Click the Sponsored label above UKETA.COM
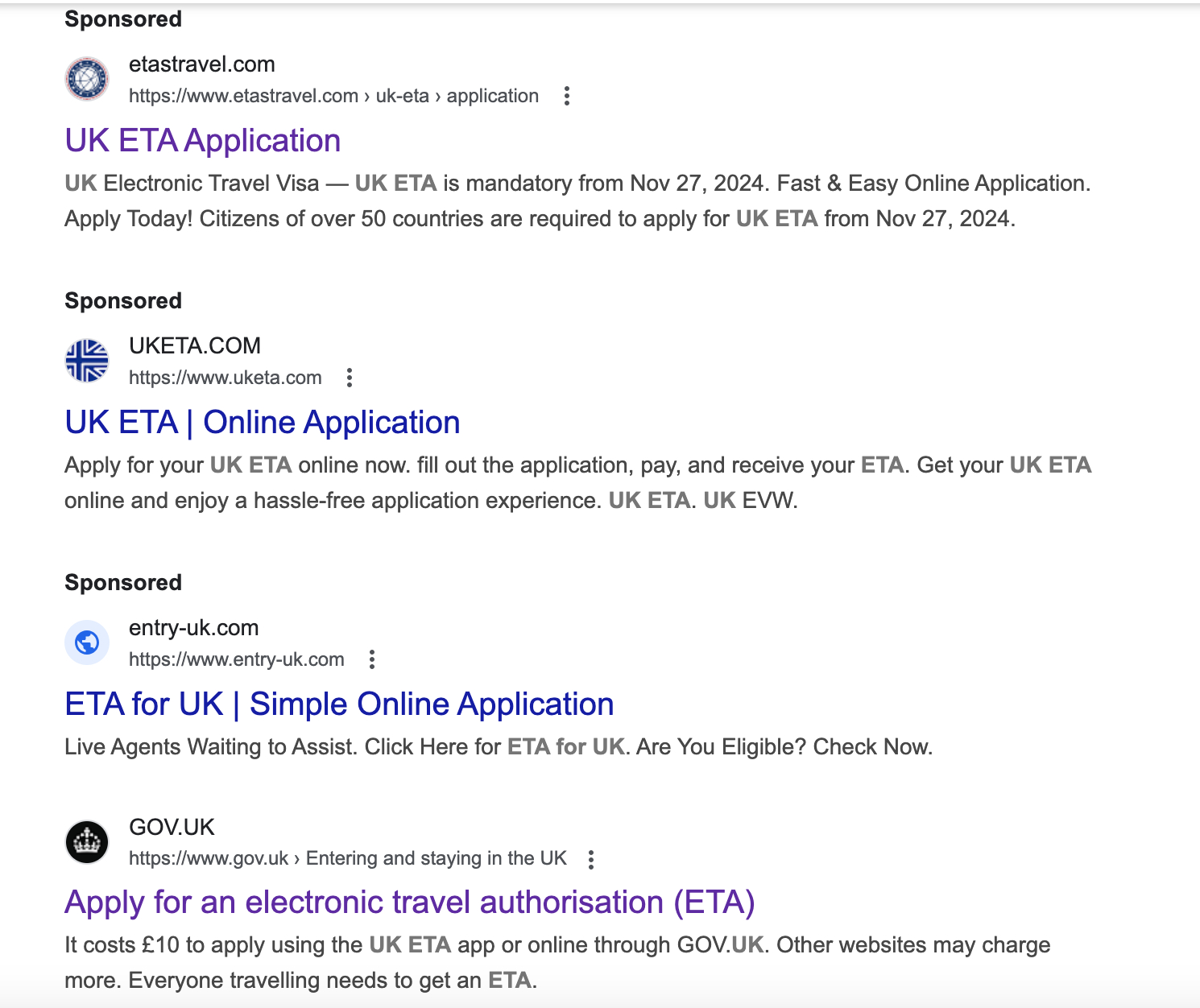 (123, 301)
